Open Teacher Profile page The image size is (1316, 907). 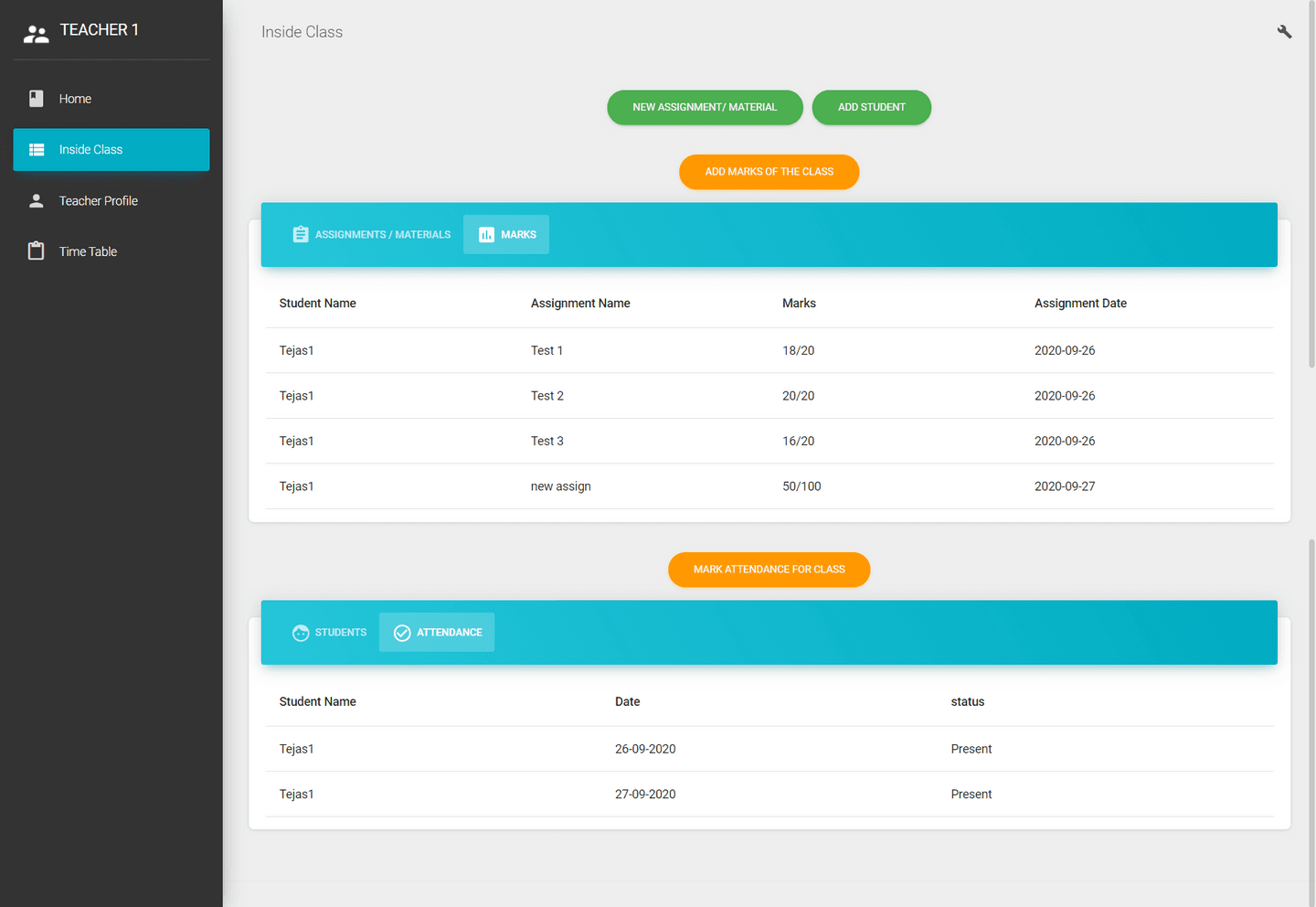point(111,201)
